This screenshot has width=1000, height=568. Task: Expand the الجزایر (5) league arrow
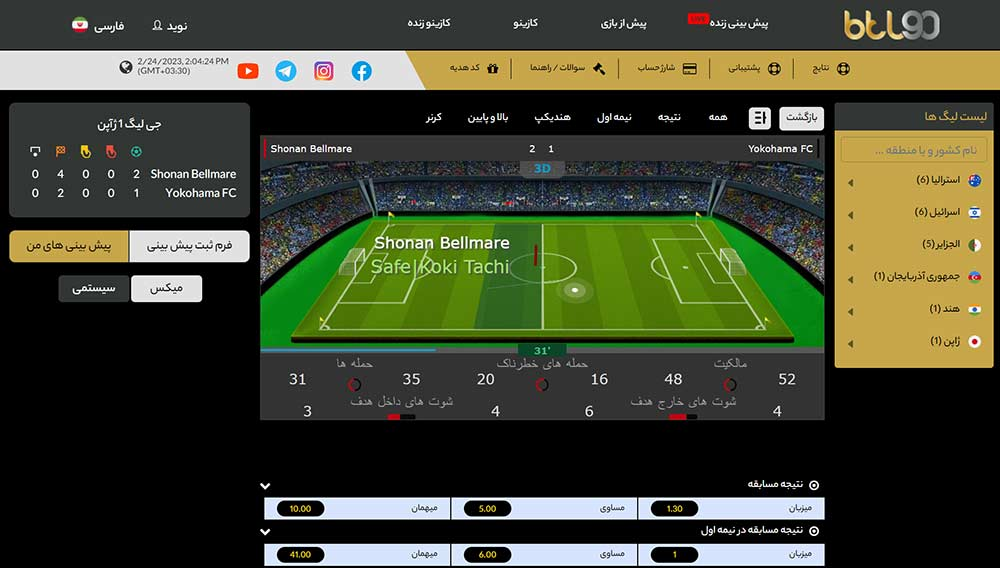coord(850,247)
